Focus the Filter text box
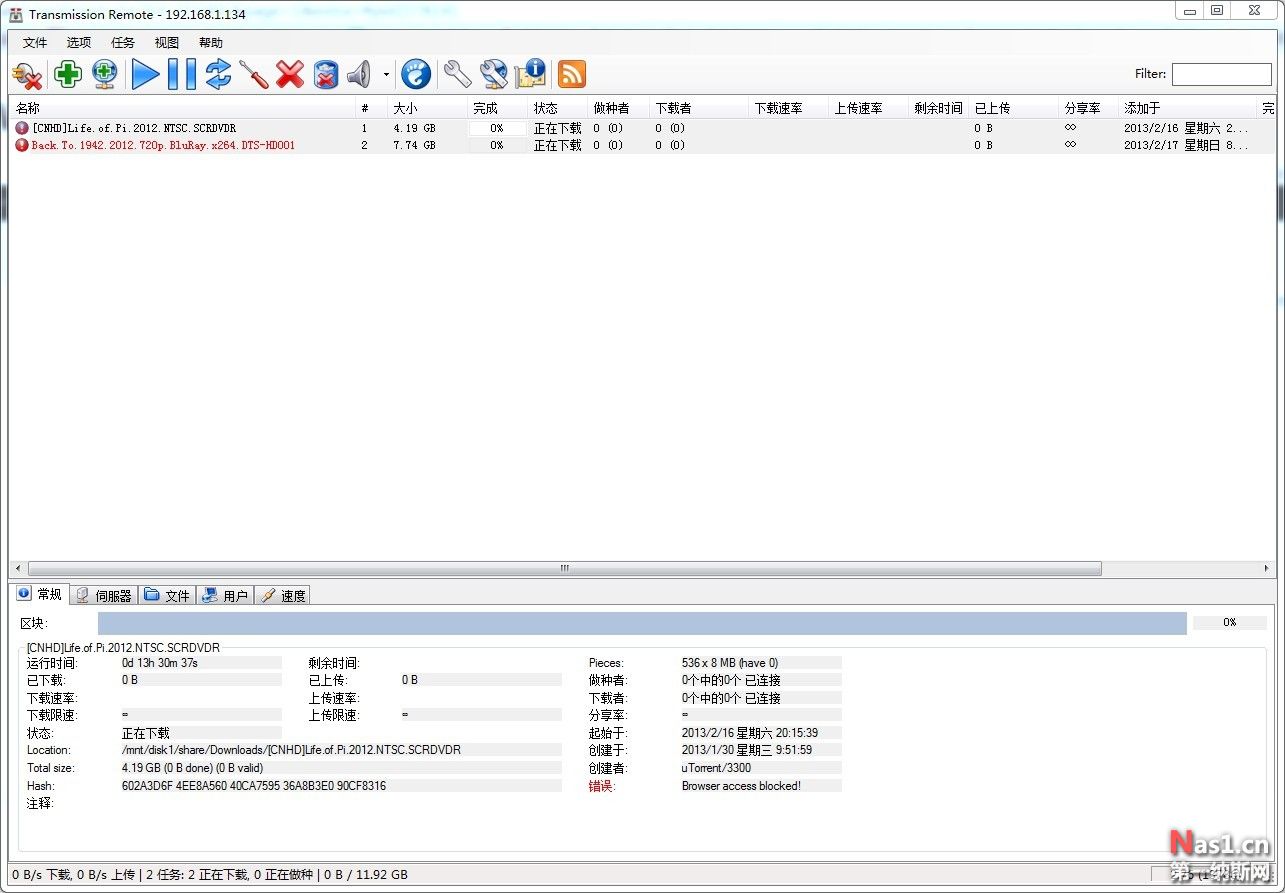 click(x=1221, y=74)
